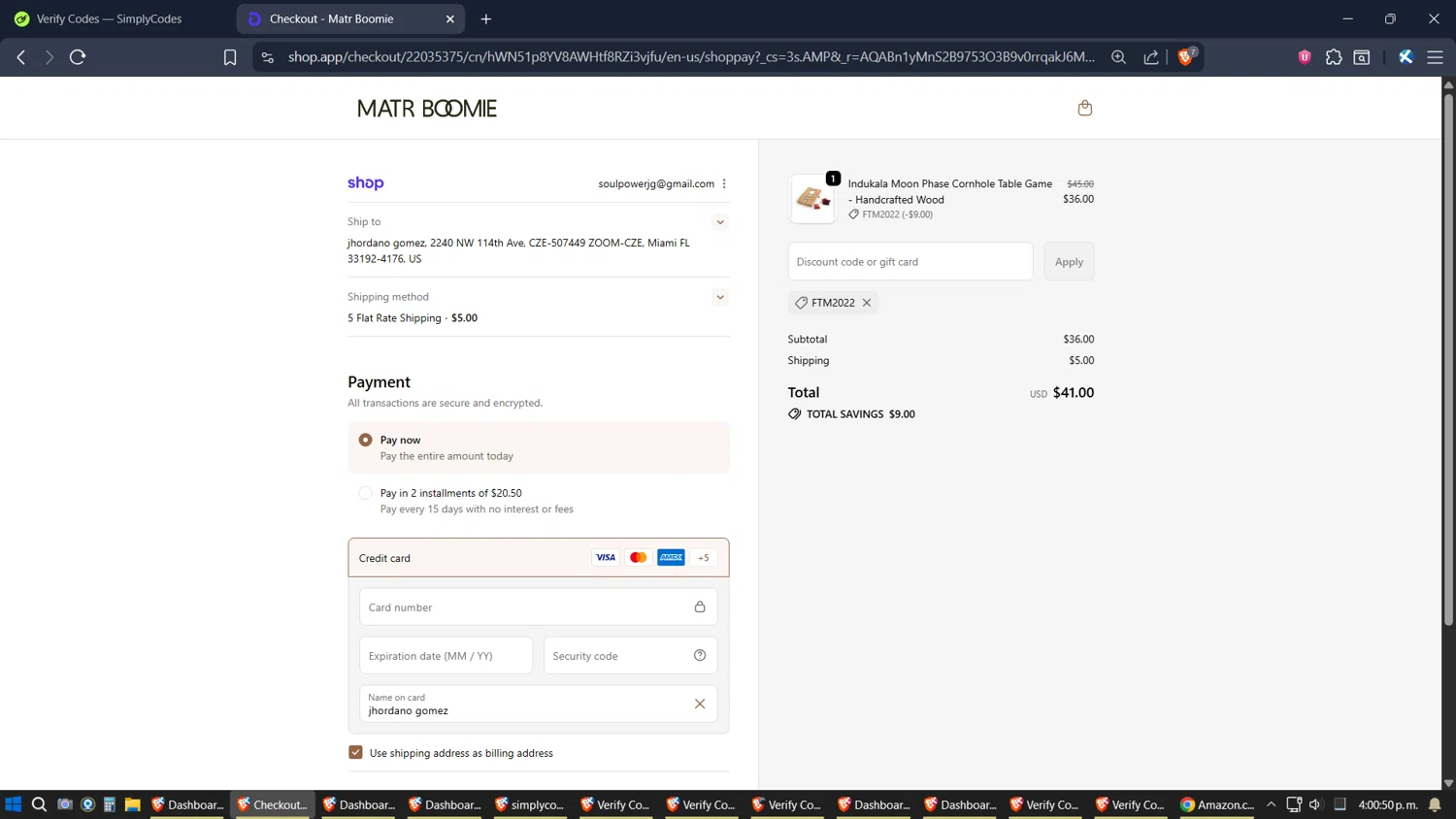Screen dimensions: 1456x819
Task: Open the system clock showing 4:00:50 p.m.
Action: 1388,804
